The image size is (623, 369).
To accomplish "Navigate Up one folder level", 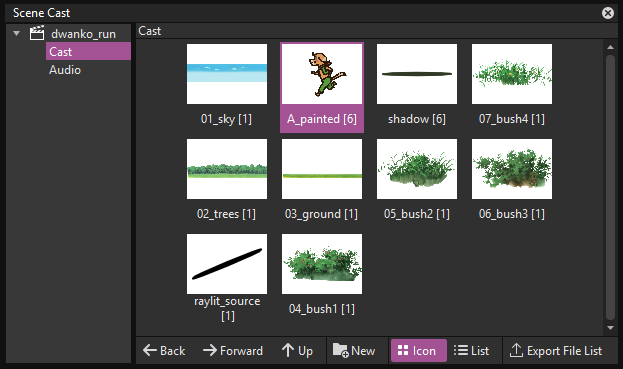I will (298, 351).
